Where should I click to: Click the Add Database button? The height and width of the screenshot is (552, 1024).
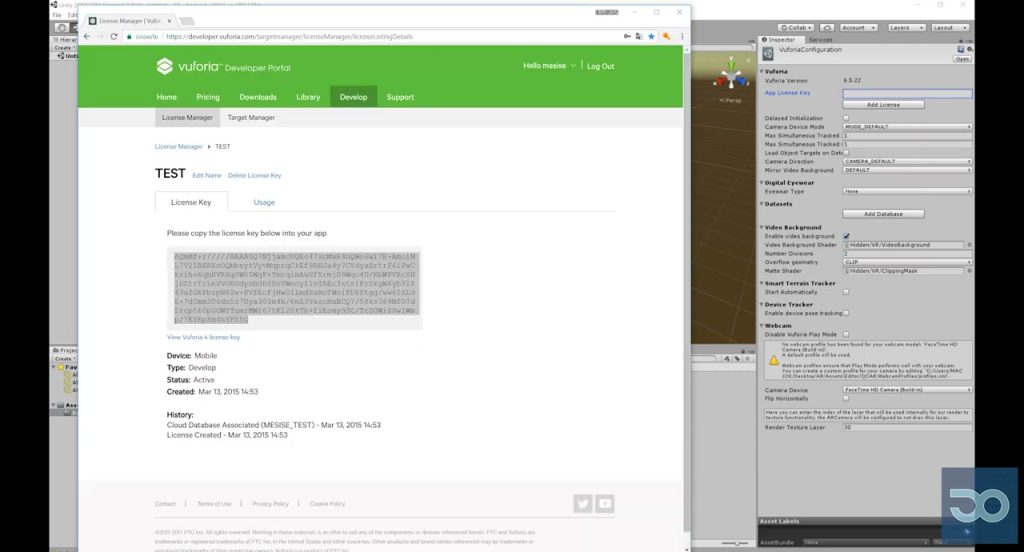click(x=883, y=214)
